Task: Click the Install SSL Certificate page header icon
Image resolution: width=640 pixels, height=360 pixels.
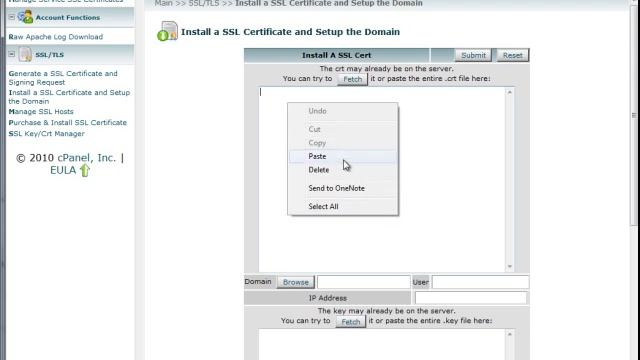Action: click(167, 31)
